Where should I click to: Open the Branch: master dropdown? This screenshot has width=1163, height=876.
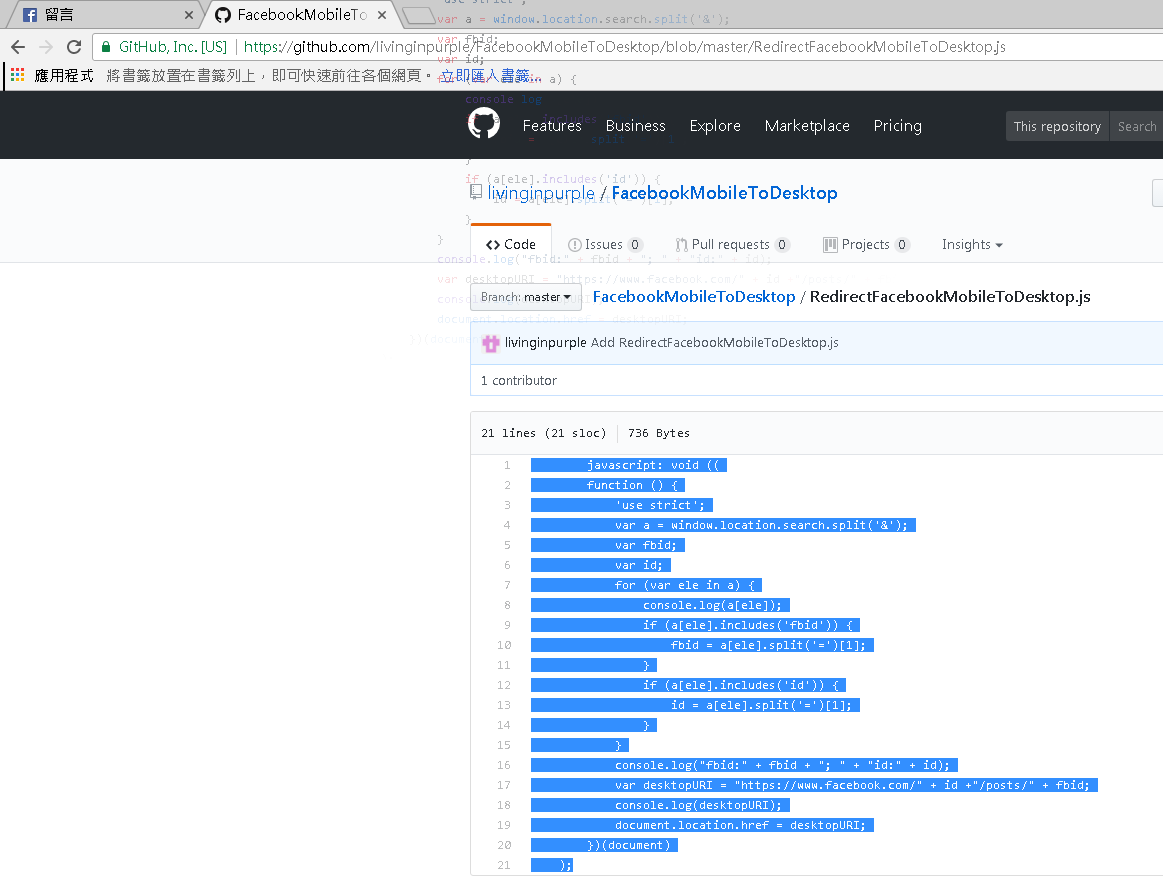click(x=526, y=297)
